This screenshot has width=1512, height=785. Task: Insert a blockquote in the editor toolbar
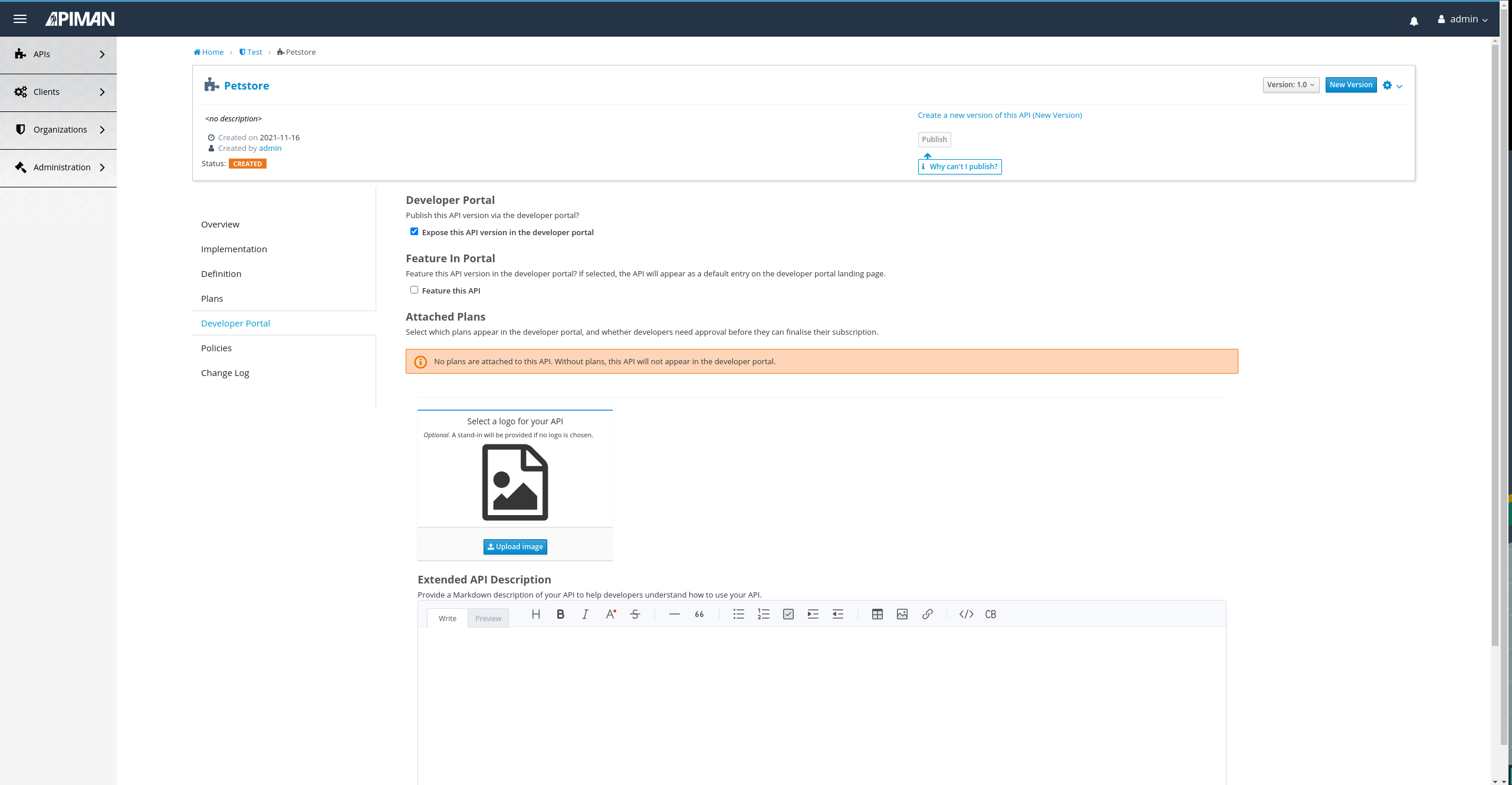[698, 614]
